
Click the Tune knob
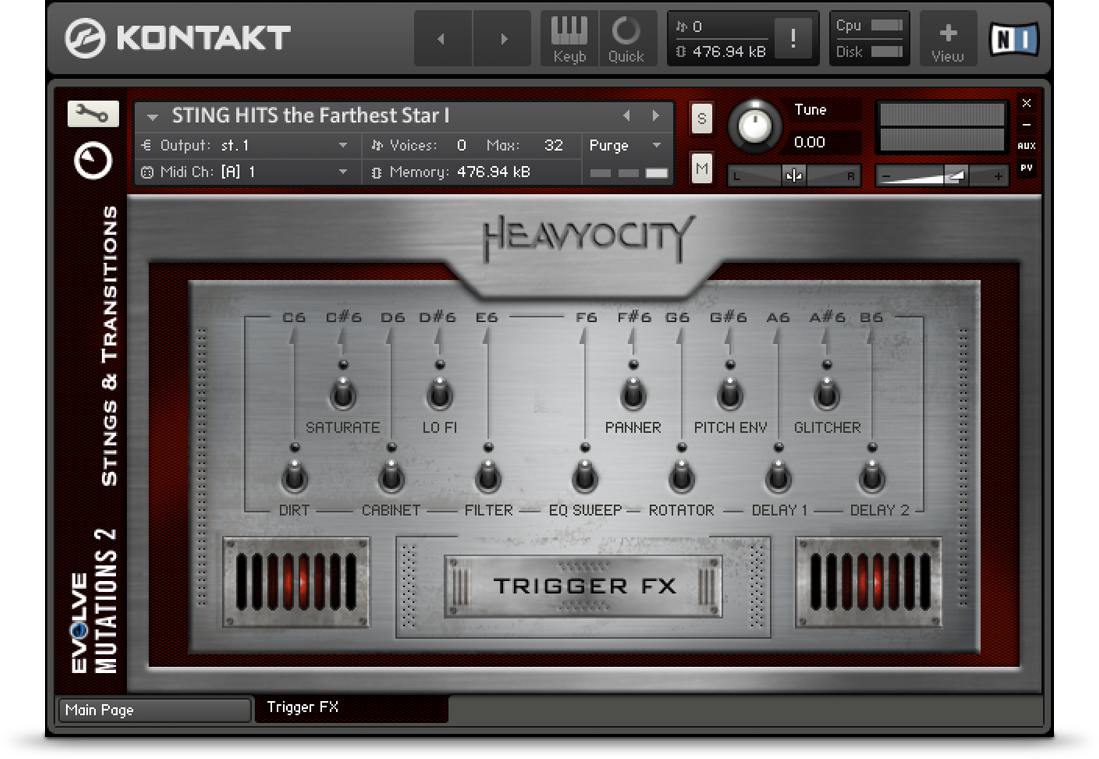757,126
